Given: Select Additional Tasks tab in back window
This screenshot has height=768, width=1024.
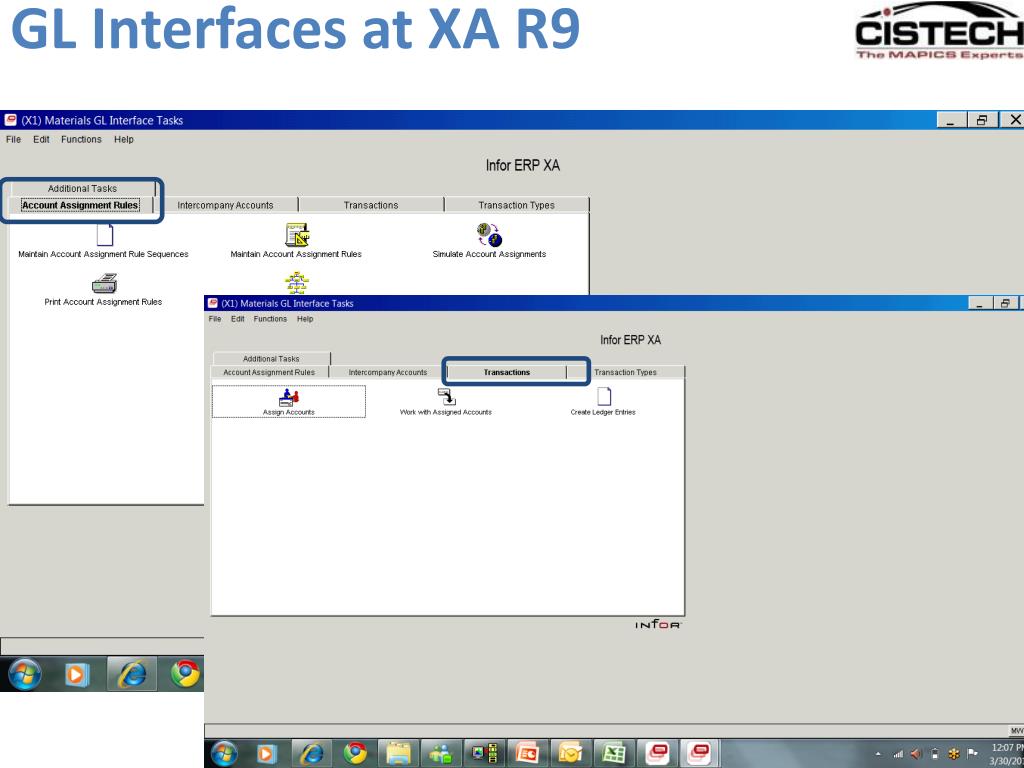Looking at the screenshot, I should pos(82,188).
